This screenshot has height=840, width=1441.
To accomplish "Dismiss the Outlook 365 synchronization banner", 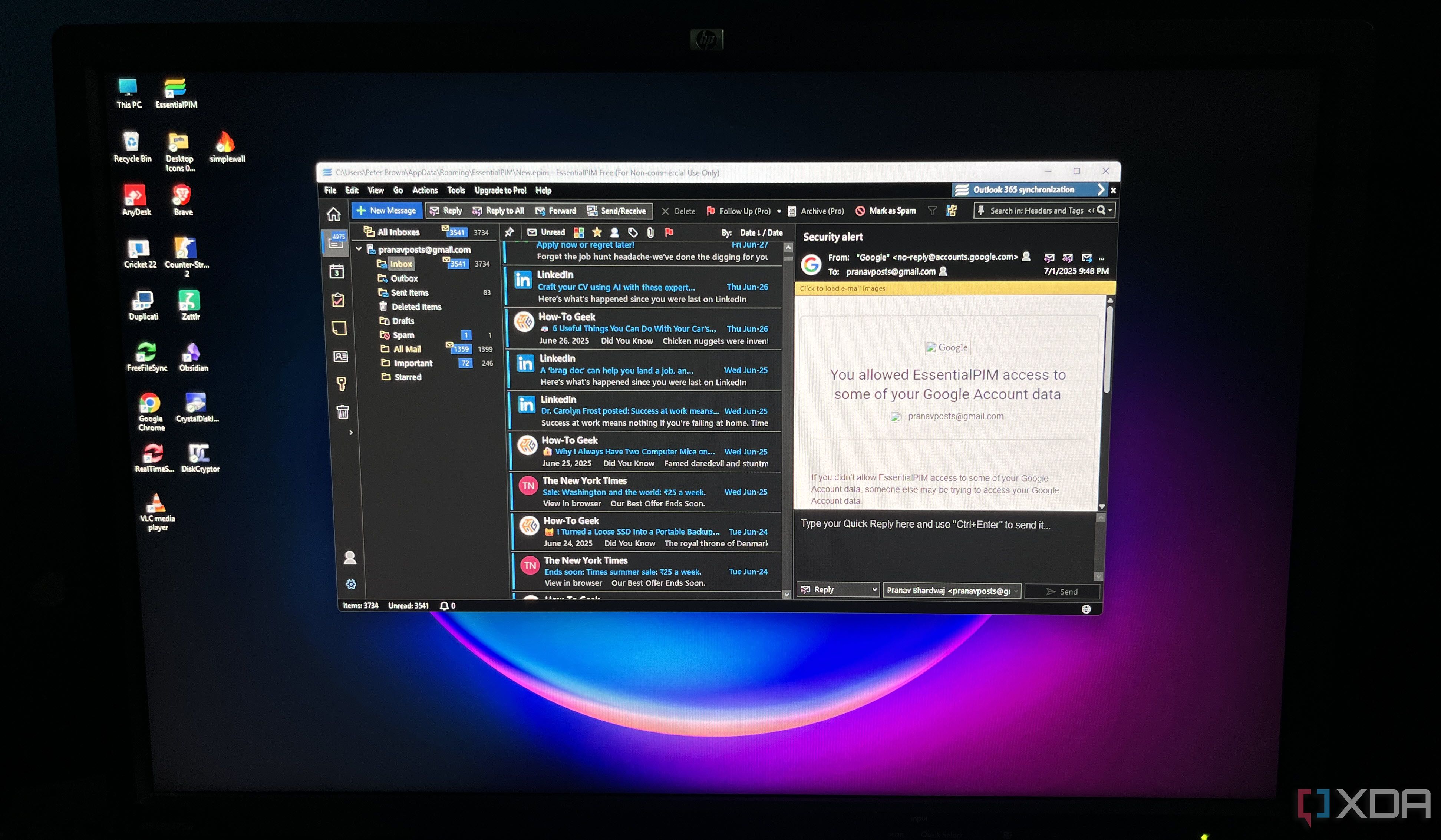I will pyautogui.click(x=1113, y=191).
